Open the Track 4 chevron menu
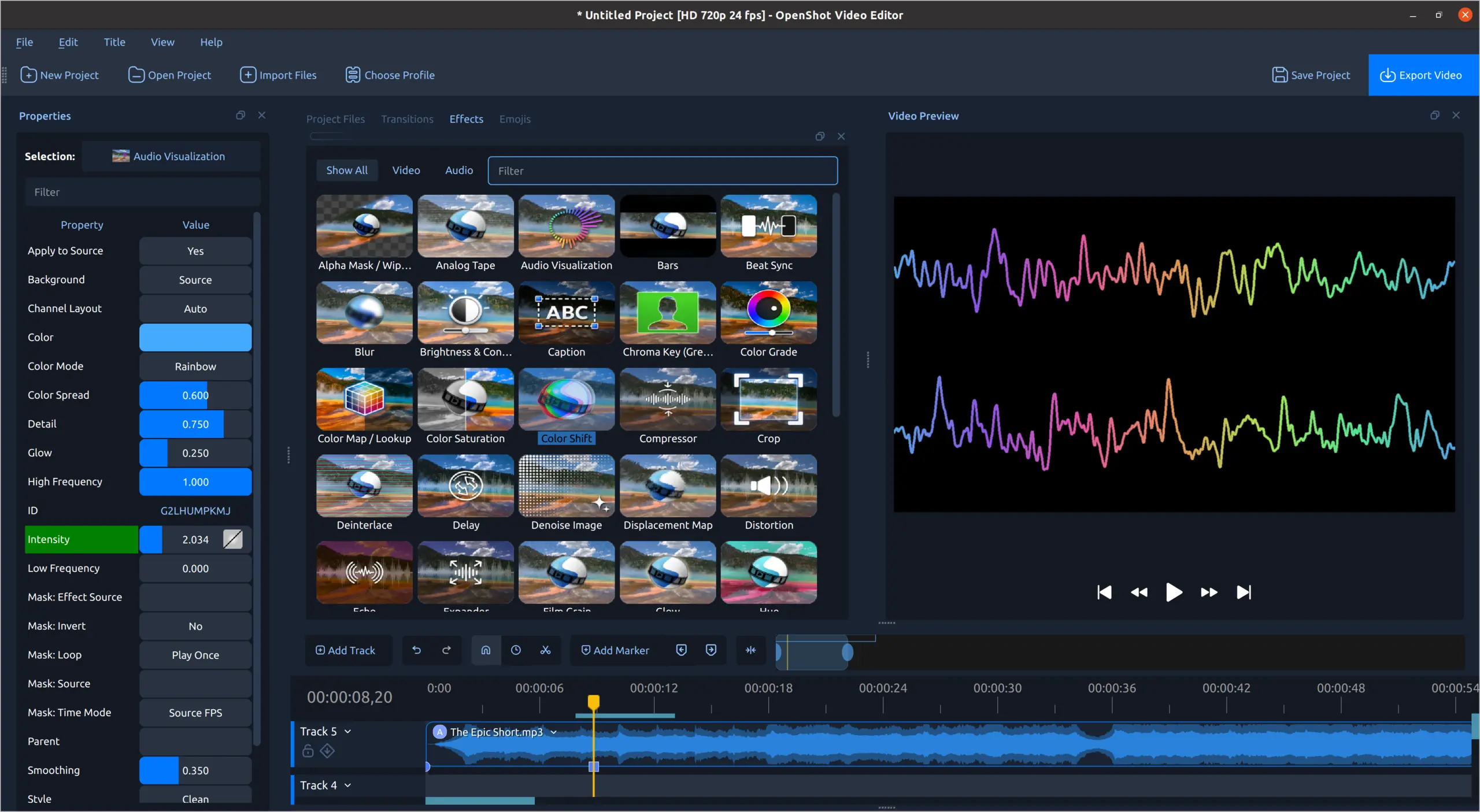 348,785
